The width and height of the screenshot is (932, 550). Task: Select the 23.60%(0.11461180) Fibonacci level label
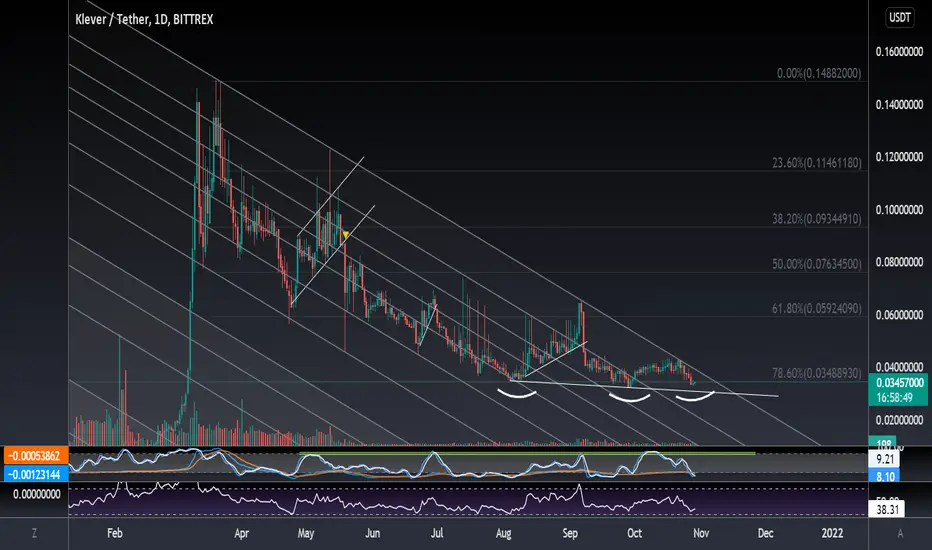[817, 162]
